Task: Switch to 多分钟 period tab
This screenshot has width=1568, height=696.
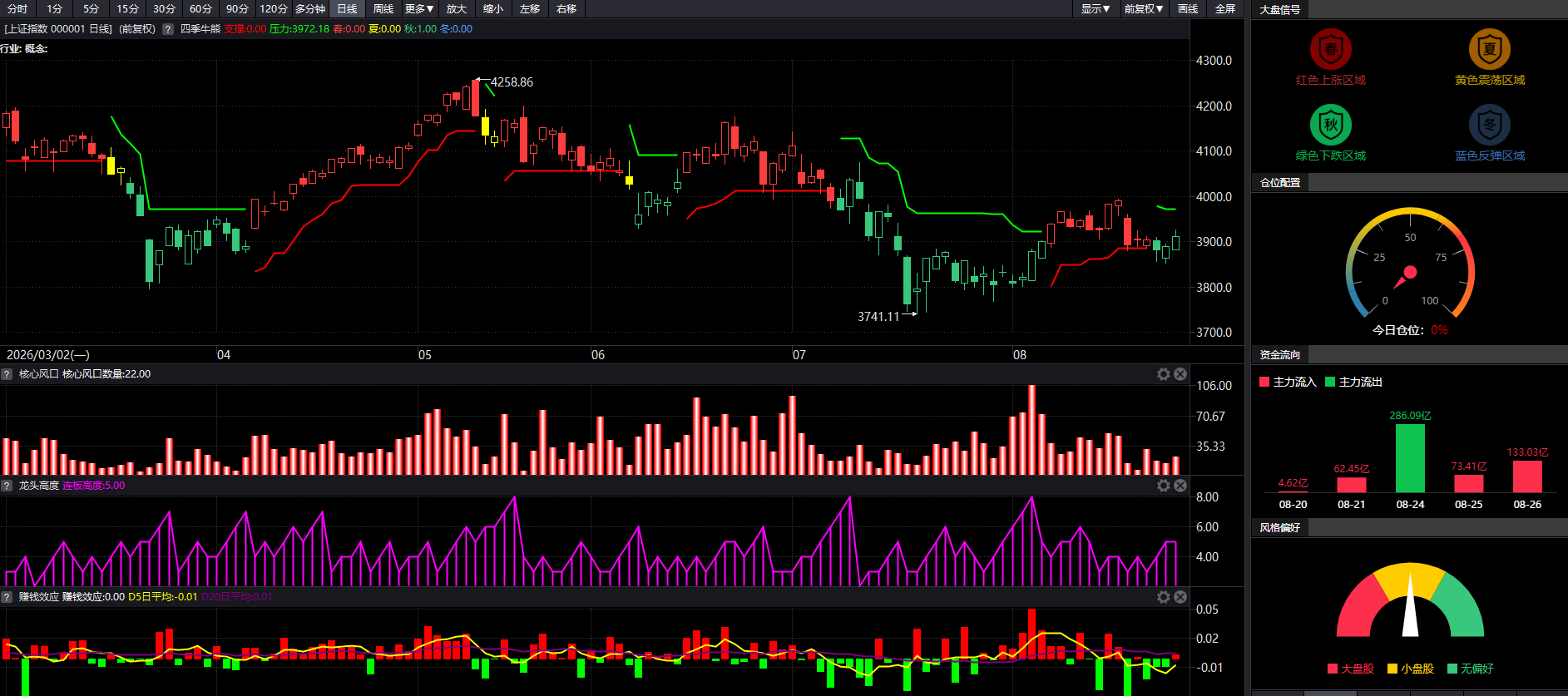Action: (310, 9)
